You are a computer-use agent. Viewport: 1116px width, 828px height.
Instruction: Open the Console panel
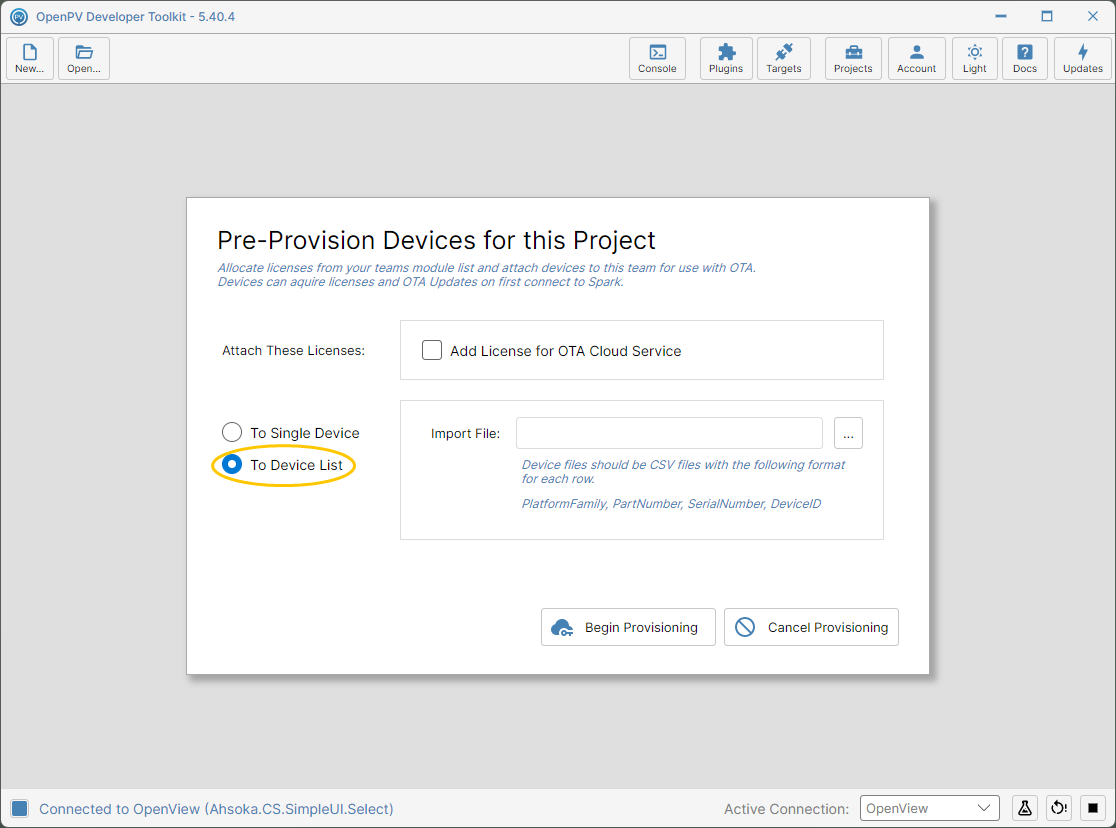tap(657, 58)
